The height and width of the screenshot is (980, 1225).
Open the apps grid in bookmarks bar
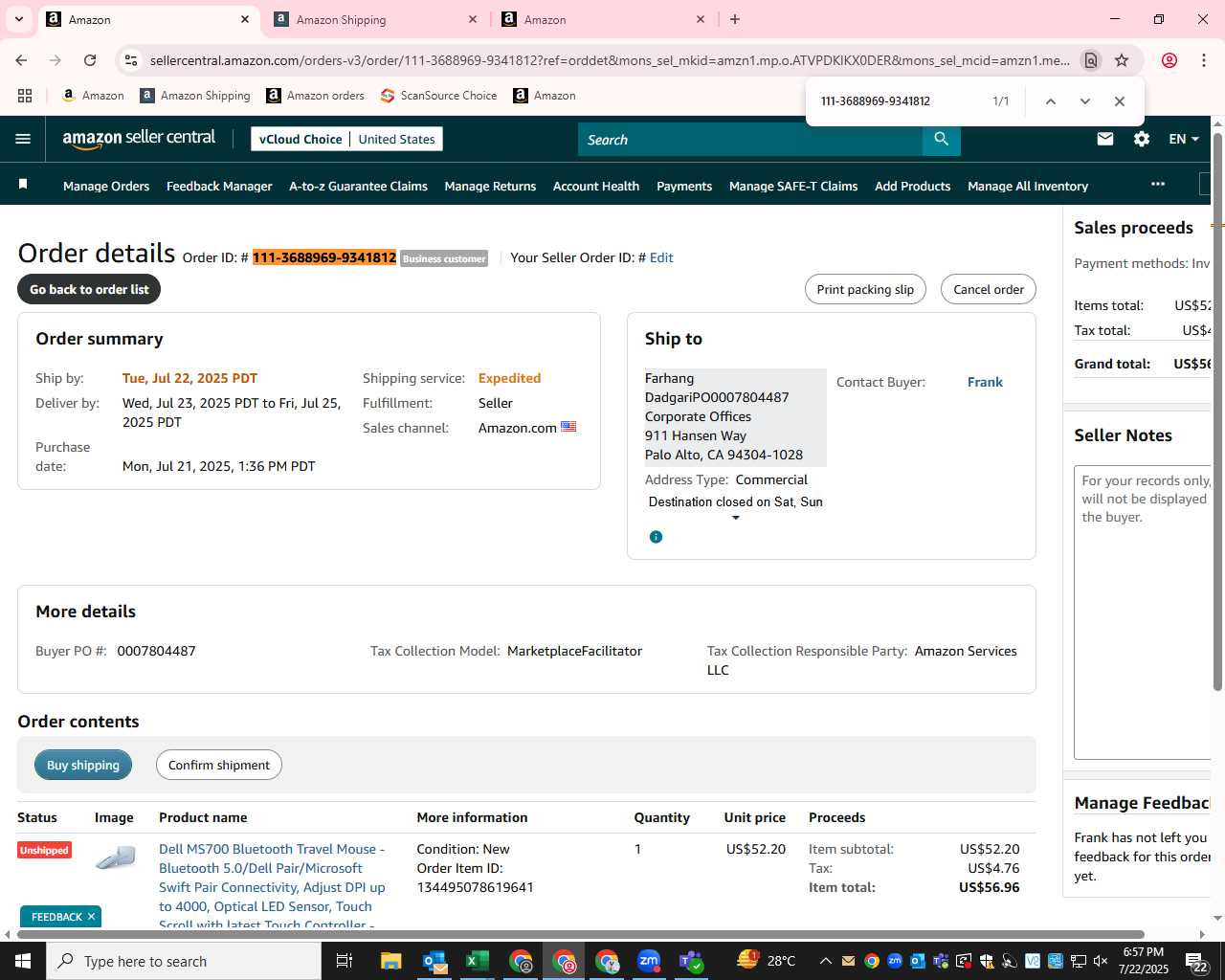pyautogui.click(x=25, y=96)
